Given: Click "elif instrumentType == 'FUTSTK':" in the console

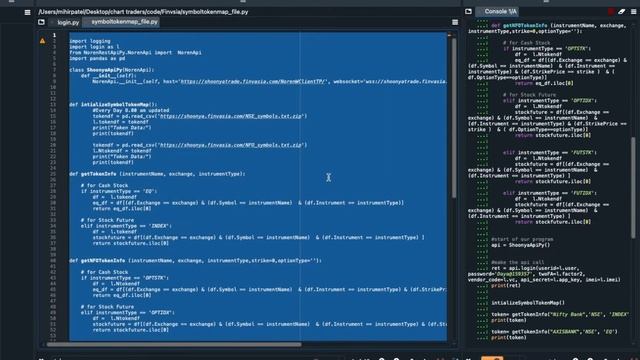Looking at the screenshot, I should 550,153.
